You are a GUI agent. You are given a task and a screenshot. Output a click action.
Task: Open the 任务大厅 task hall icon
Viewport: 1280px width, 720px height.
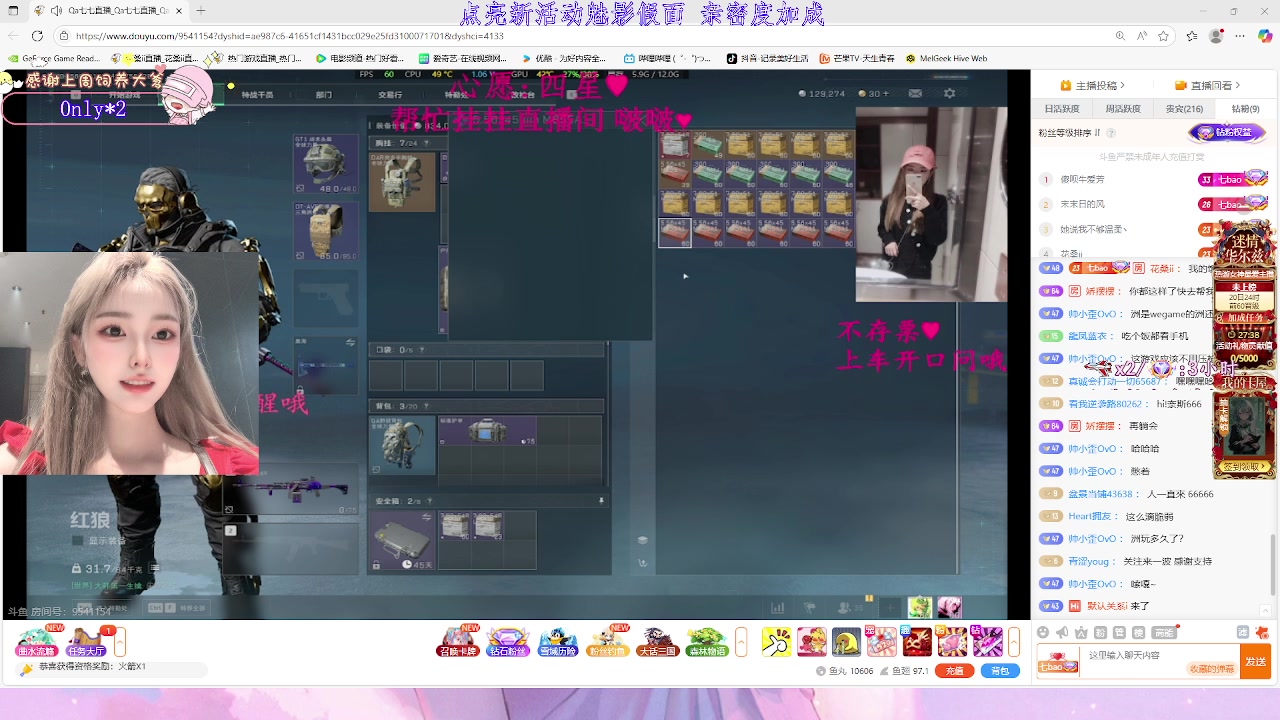pos(86,641)
